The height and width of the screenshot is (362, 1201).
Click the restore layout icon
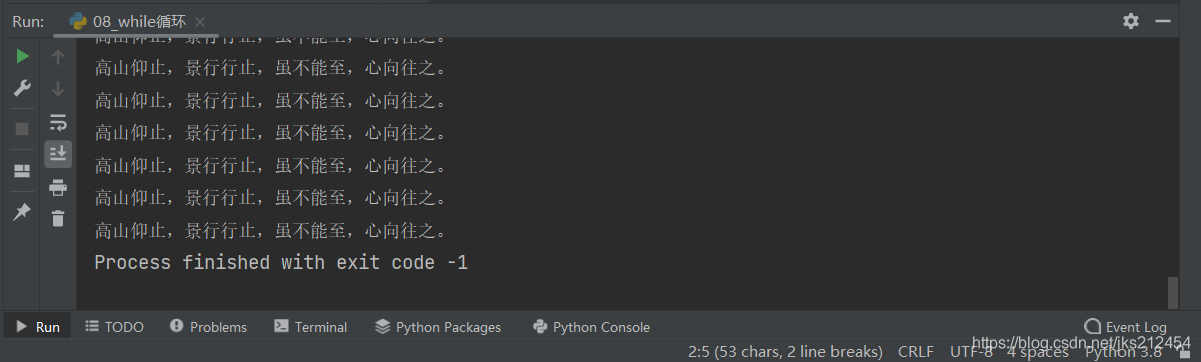tap(22, 171)
